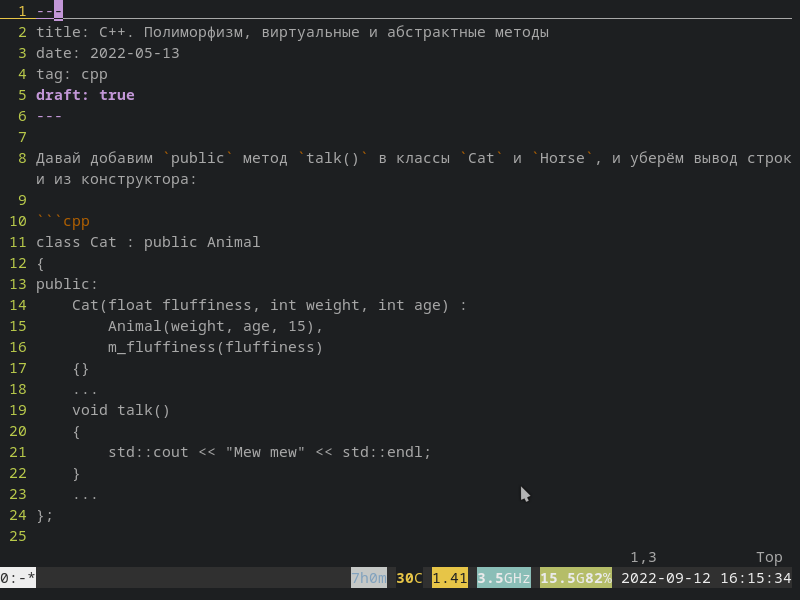Screen dimensions: 800x600
Task: Click the "void talk()" method declaration
Action: (121, 410)
